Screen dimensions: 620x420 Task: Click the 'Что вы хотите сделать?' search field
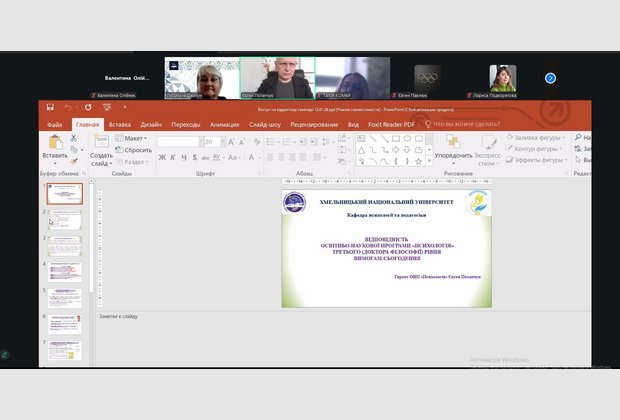click(x=466, y=124)
